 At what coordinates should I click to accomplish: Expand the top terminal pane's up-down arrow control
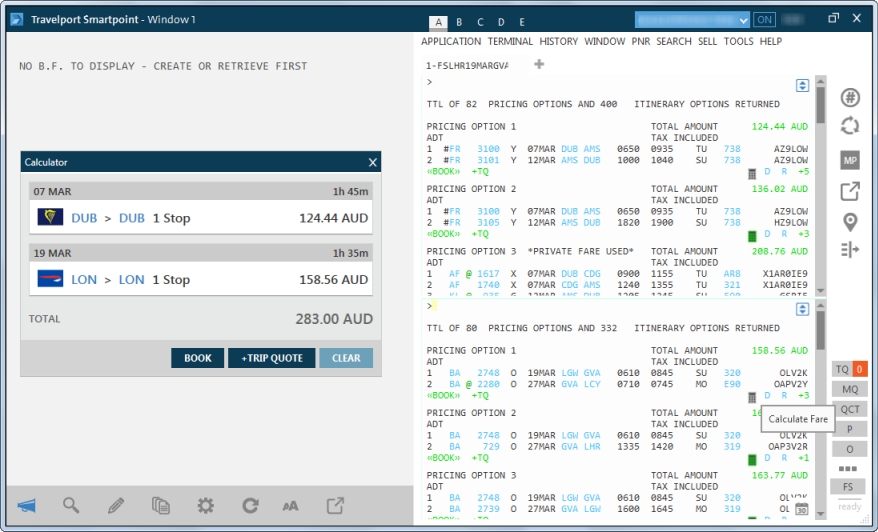point(802,86)
